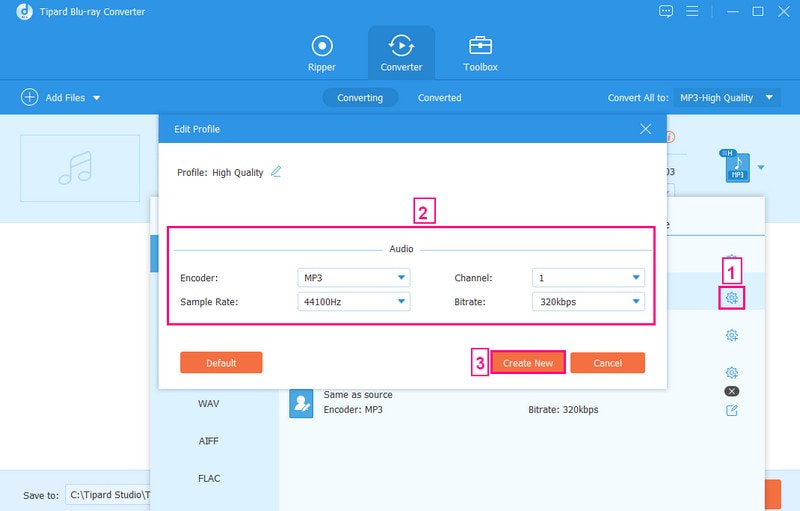Image resolution: width=800 pixels, height=511 pixels.
Task: Click the Add Files plus icon
Action: [x=30, y=97]
